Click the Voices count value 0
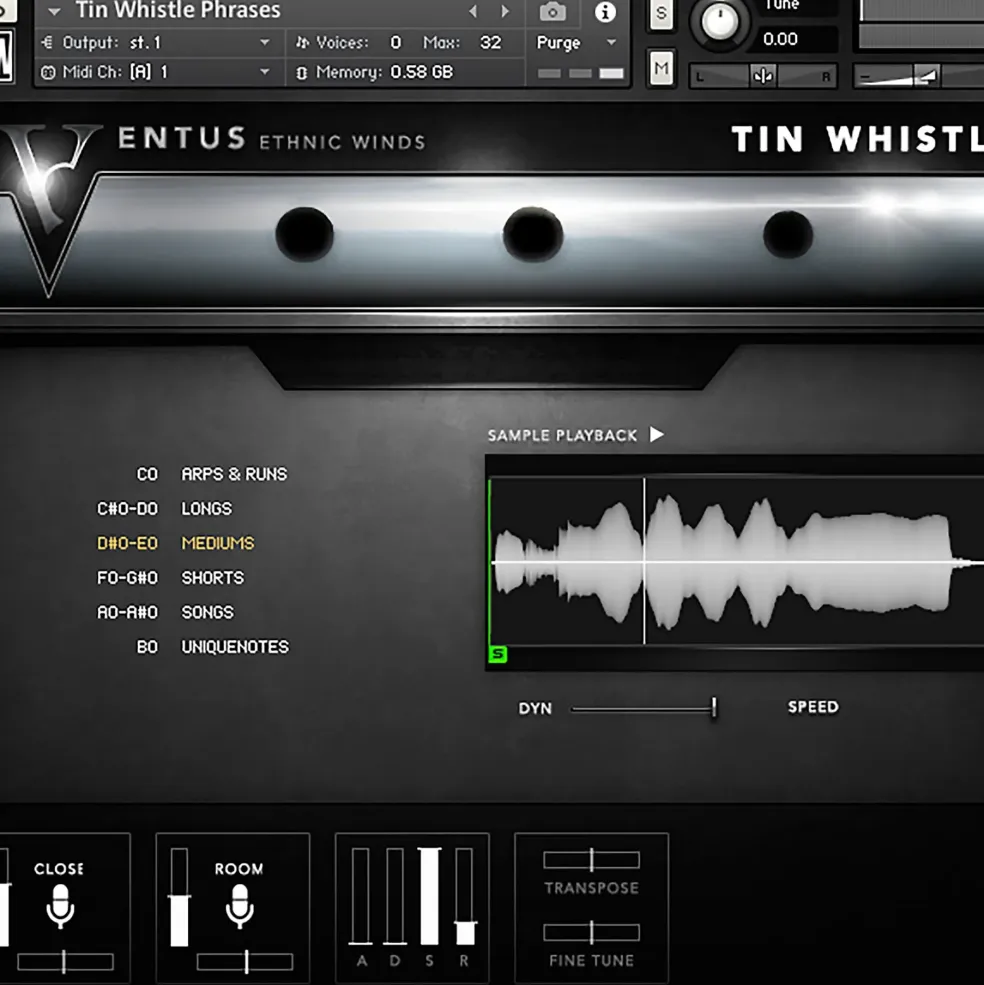 [x=395, y=43]
